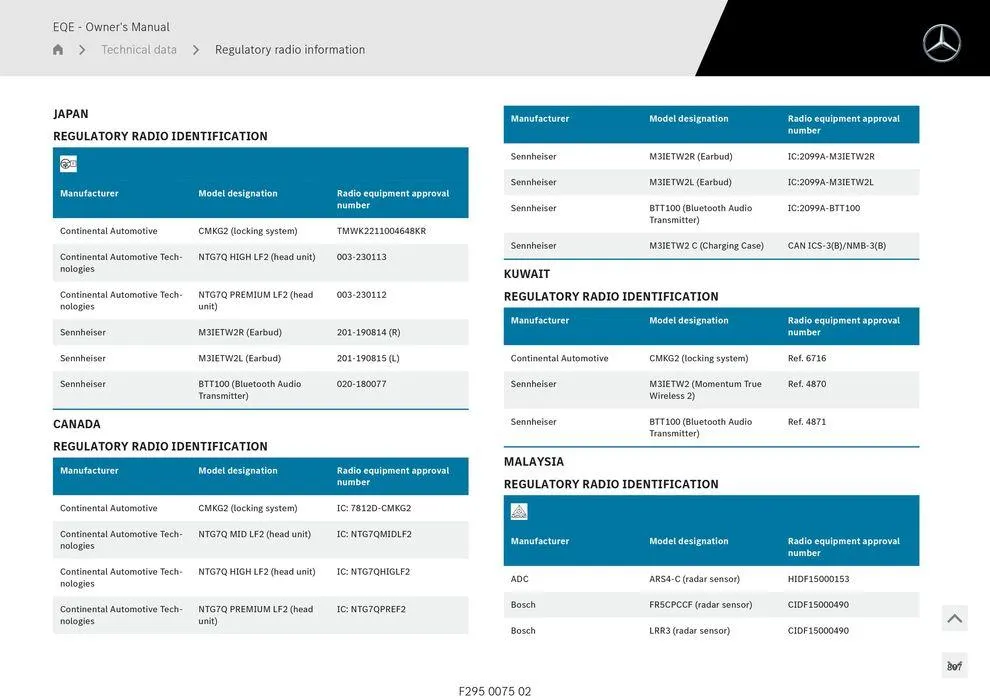Image resolution: width=990 pixels, height=700 pixels.
Task: Click the KUWAIT section heading
Action: [x=529, y=272]
